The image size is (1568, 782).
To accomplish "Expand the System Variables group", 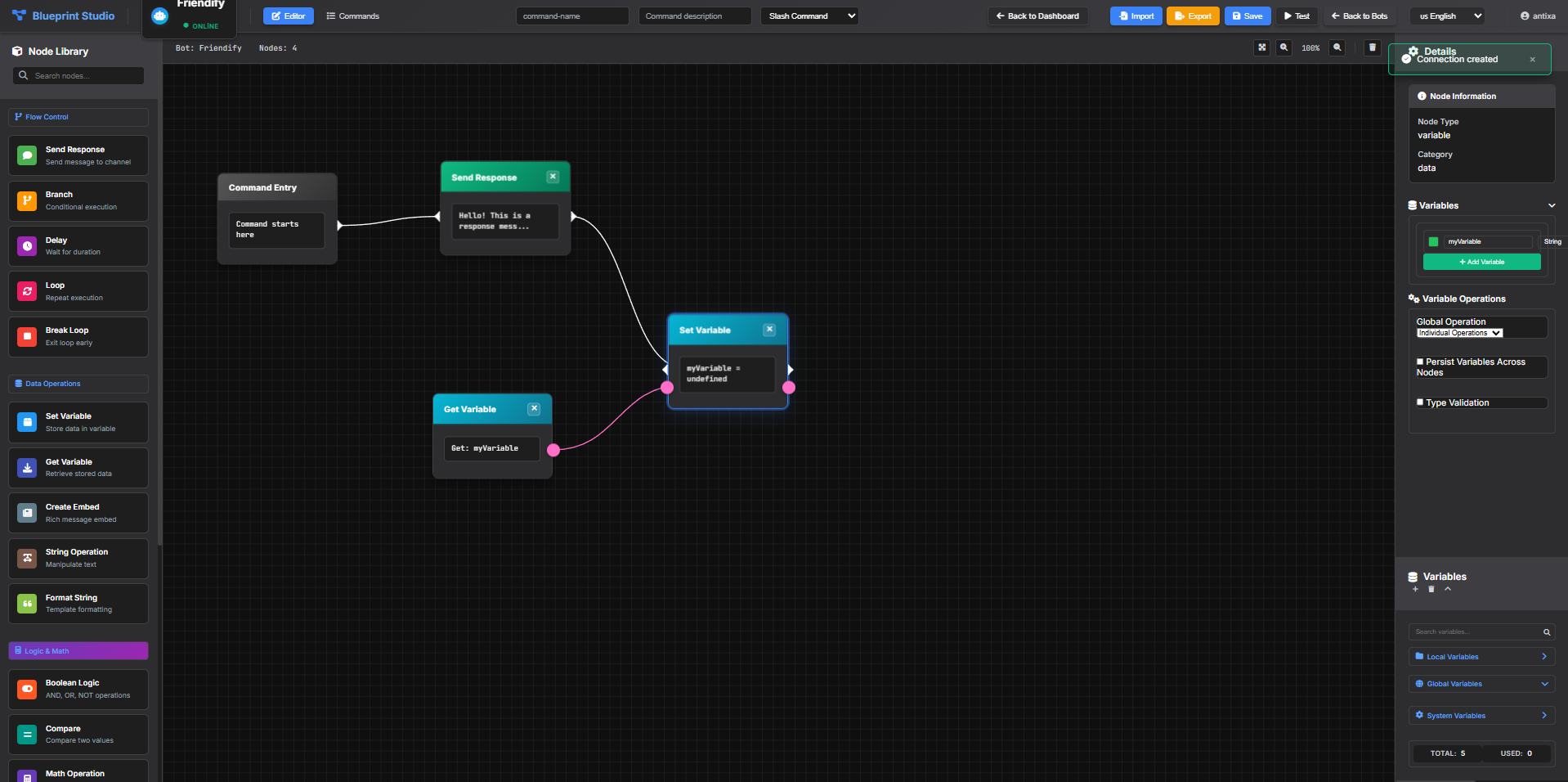I will point(1481,716).
